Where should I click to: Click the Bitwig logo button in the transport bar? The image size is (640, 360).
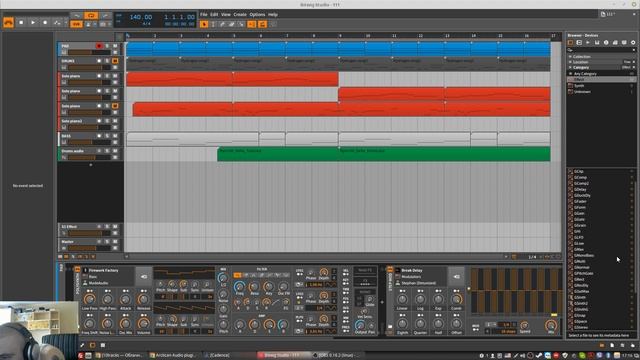(9, 22)
